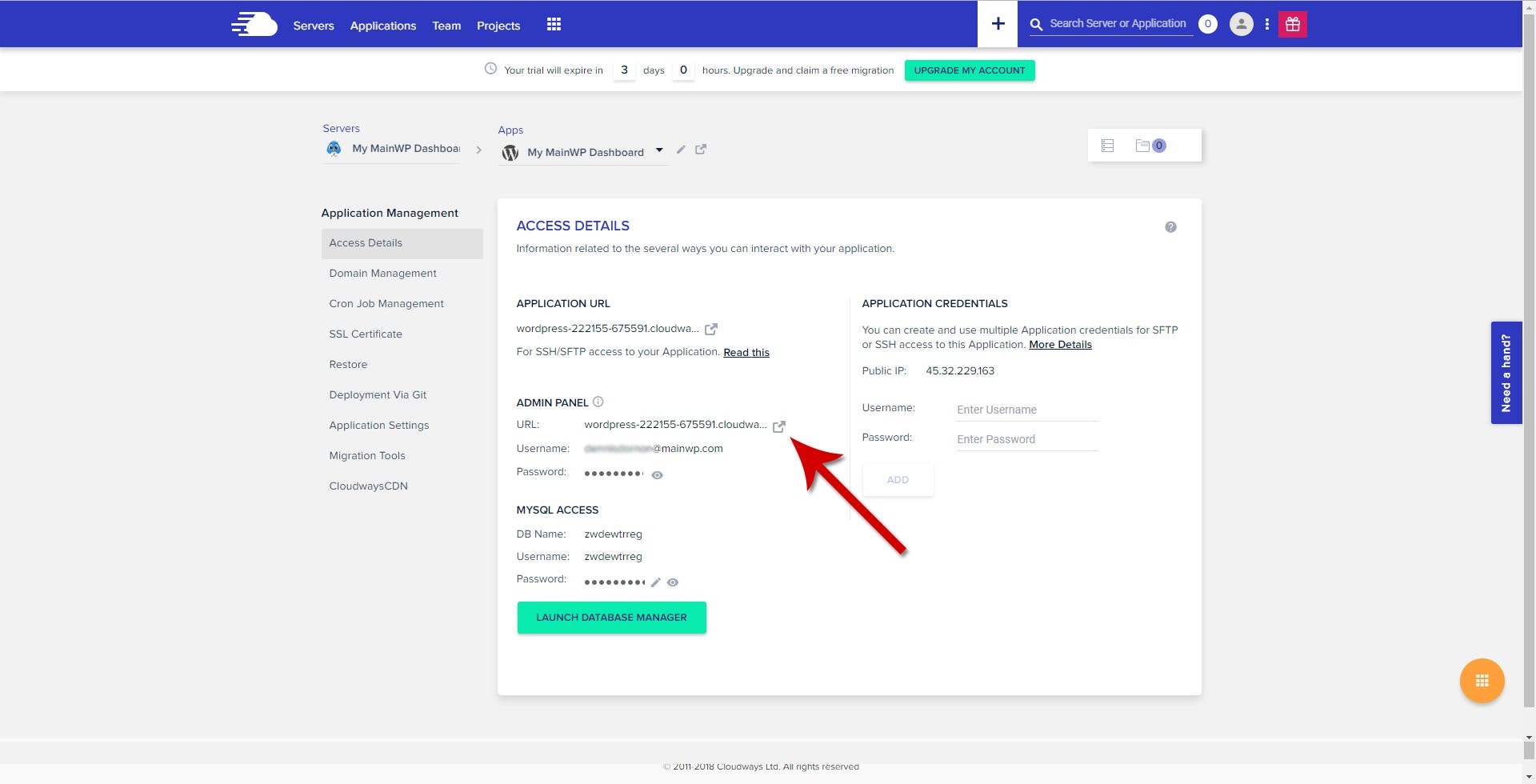1536x784 pixels.
Task: Open the Cloudways home logo
Action: [254, 24]
